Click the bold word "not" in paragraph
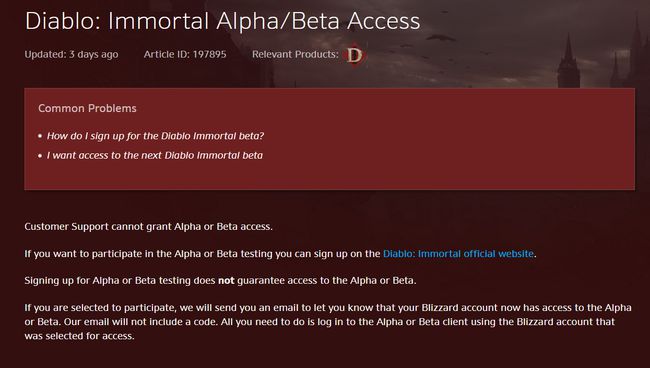This screenshot has height=368, width=650. tap(226, 281)
